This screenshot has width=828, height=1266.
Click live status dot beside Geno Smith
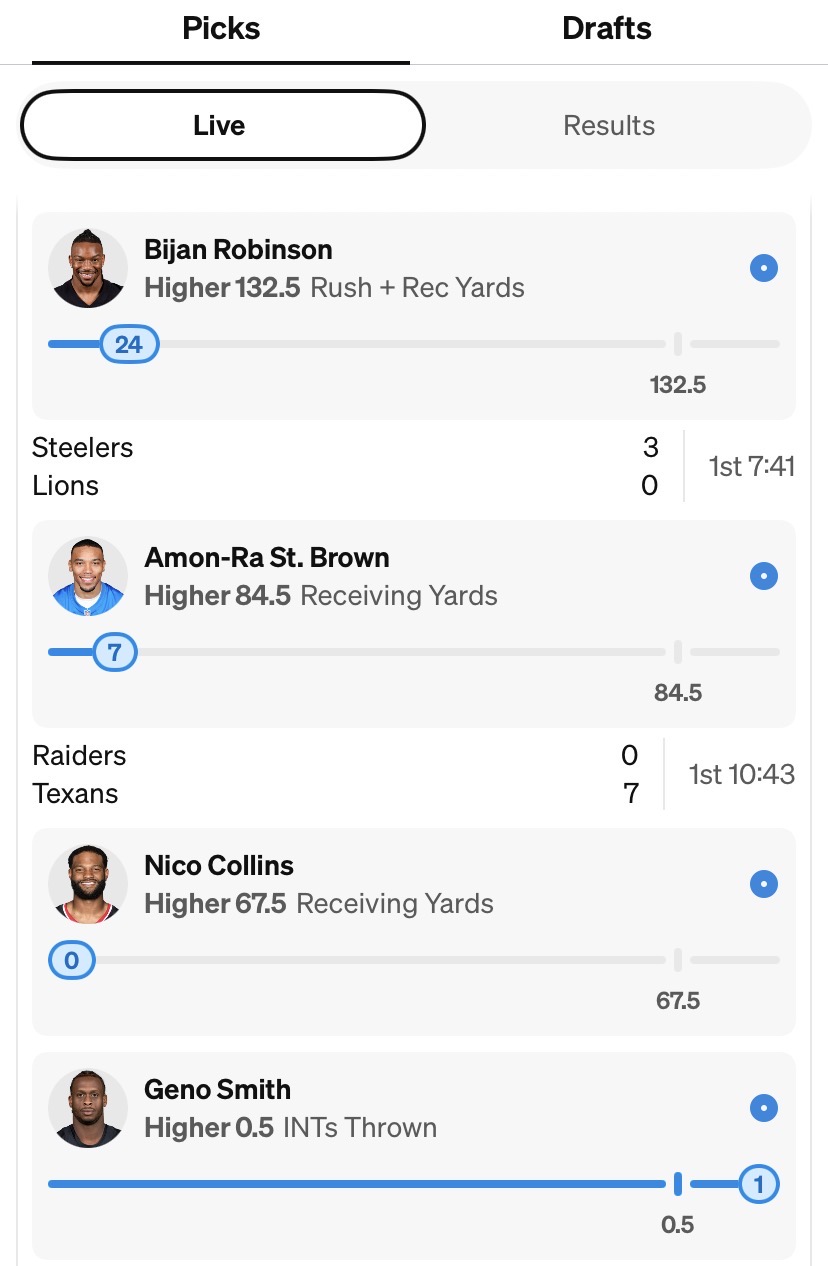764,1108
